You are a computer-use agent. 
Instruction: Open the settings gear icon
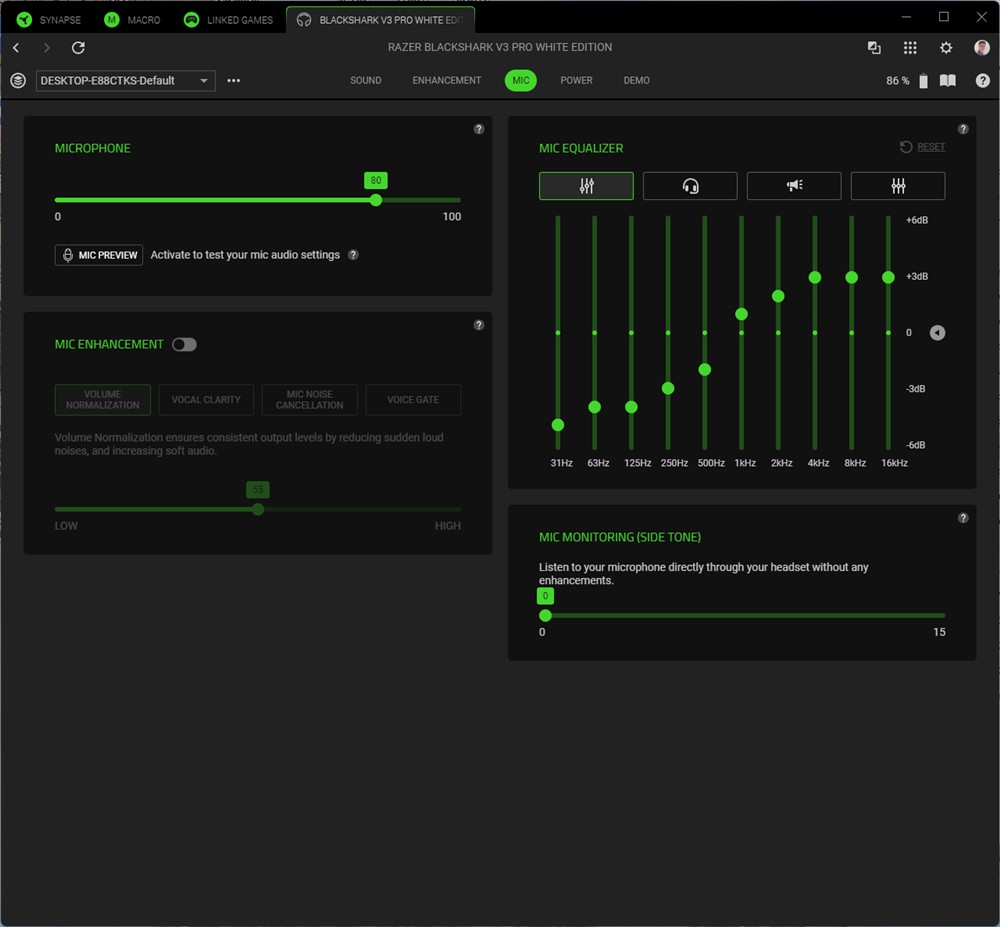[946, 48]
